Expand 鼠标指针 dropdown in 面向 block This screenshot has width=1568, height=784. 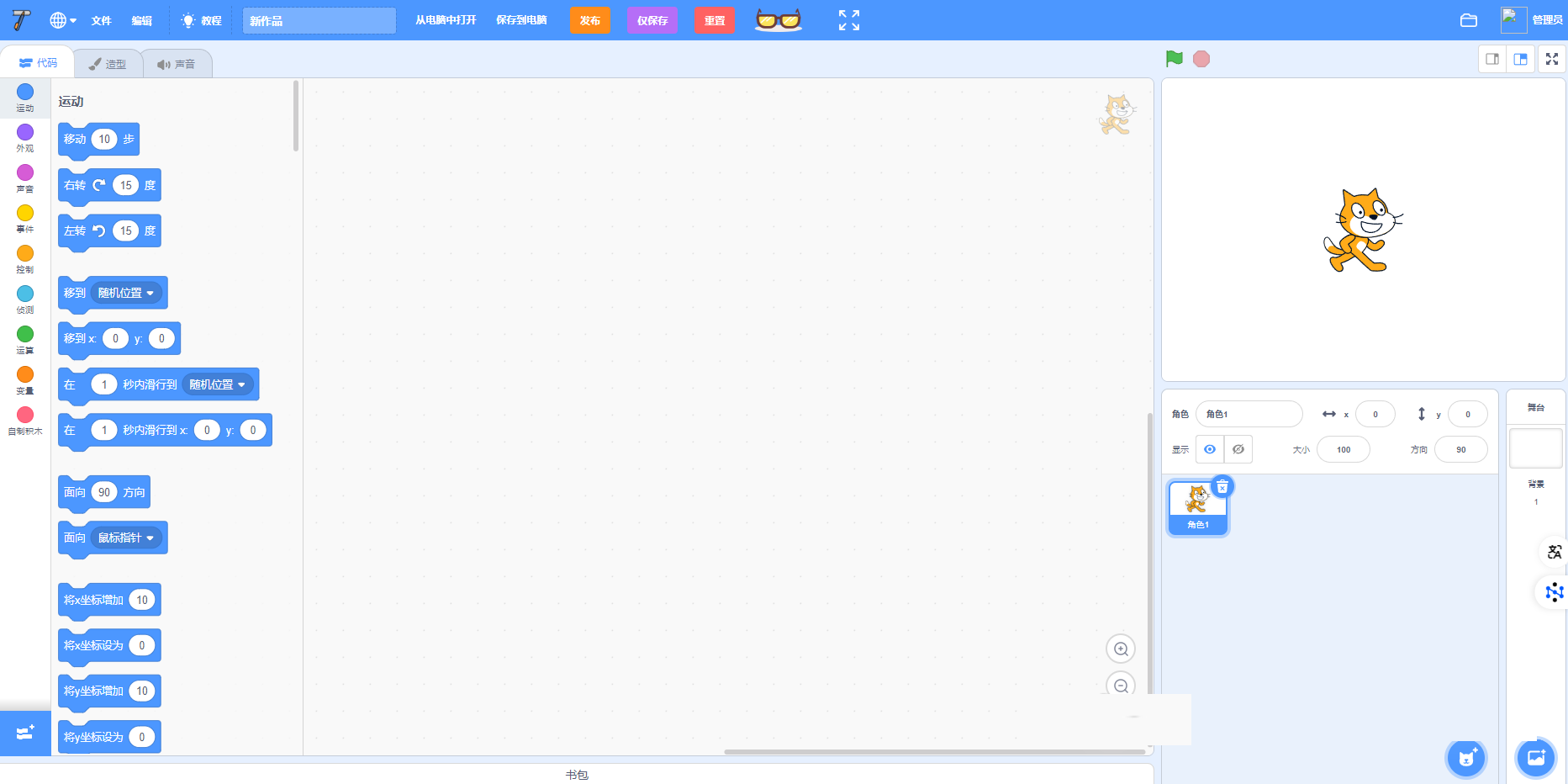click(126, 538)
